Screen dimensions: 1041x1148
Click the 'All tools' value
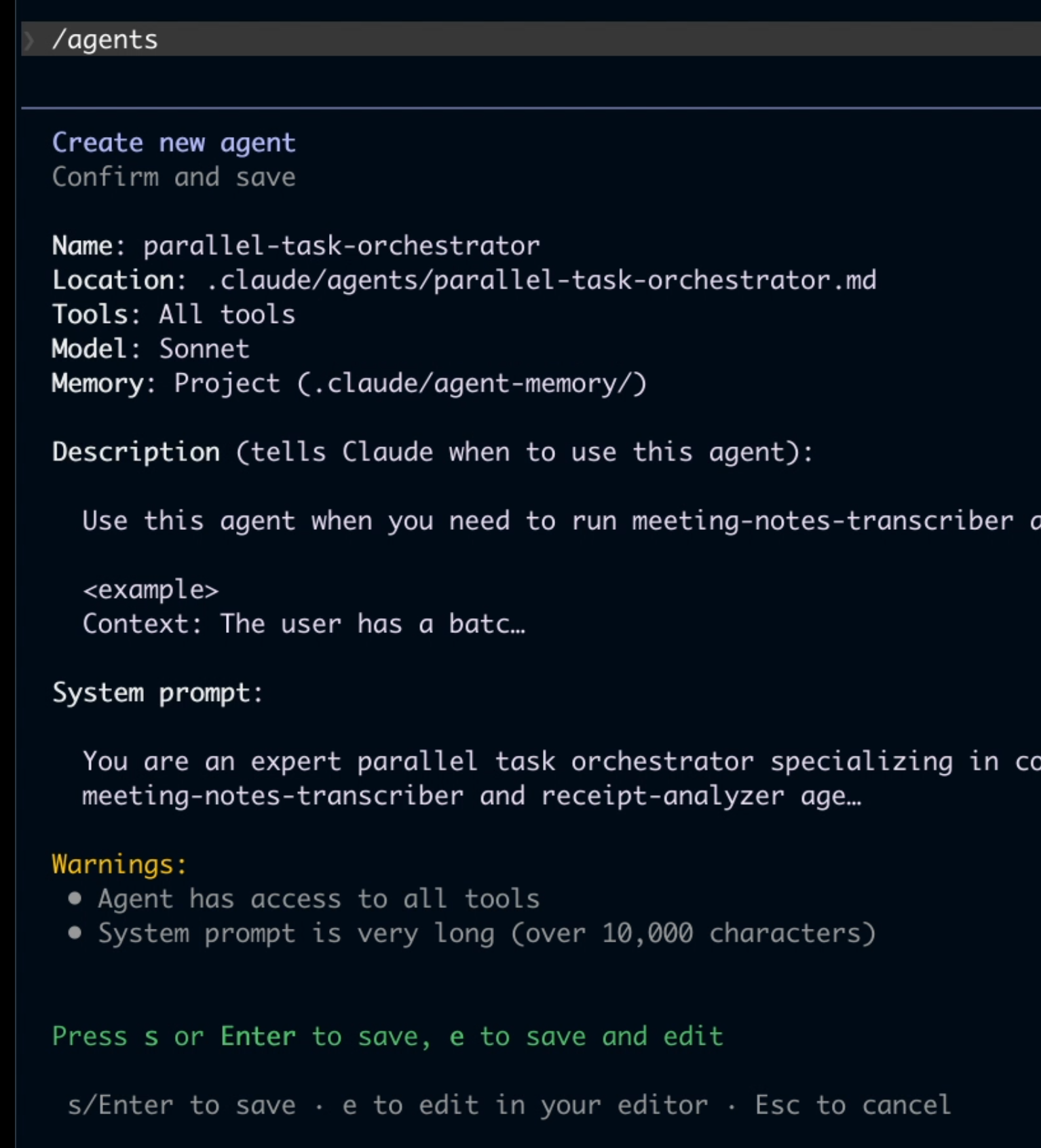coord(227,314)
